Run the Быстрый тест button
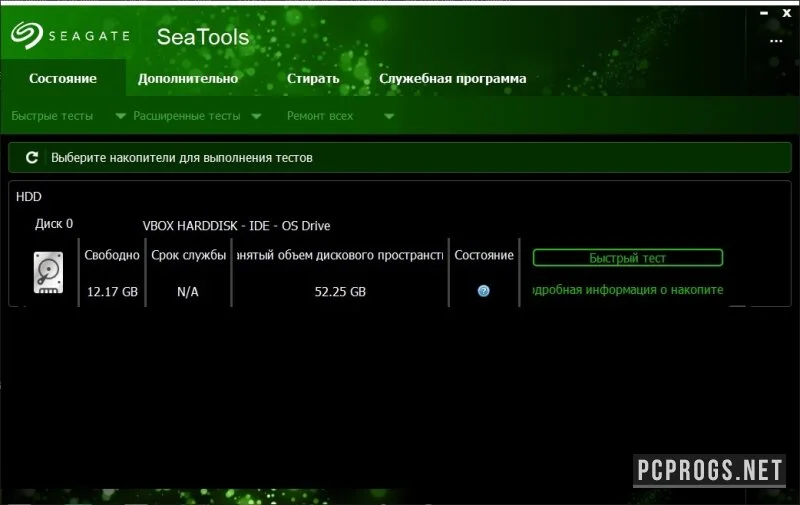The width and height of the screenshot is (800, 505). 628,258
